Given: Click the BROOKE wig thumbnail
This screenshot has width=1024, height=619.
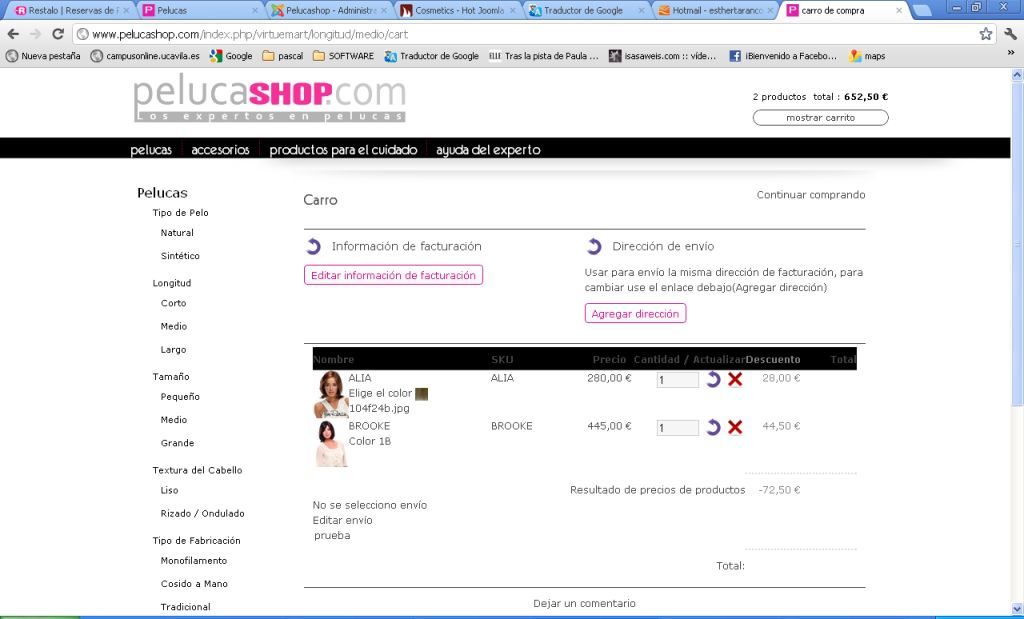Looking at the screenshot, I should click(329, 443).
